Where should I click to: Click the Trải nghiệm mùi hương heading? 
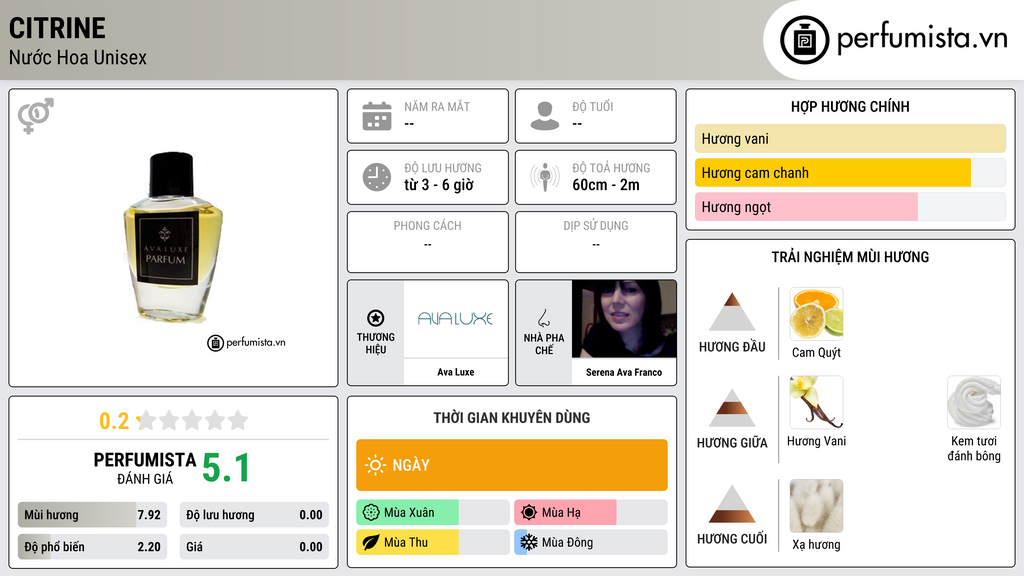[850, 257]
